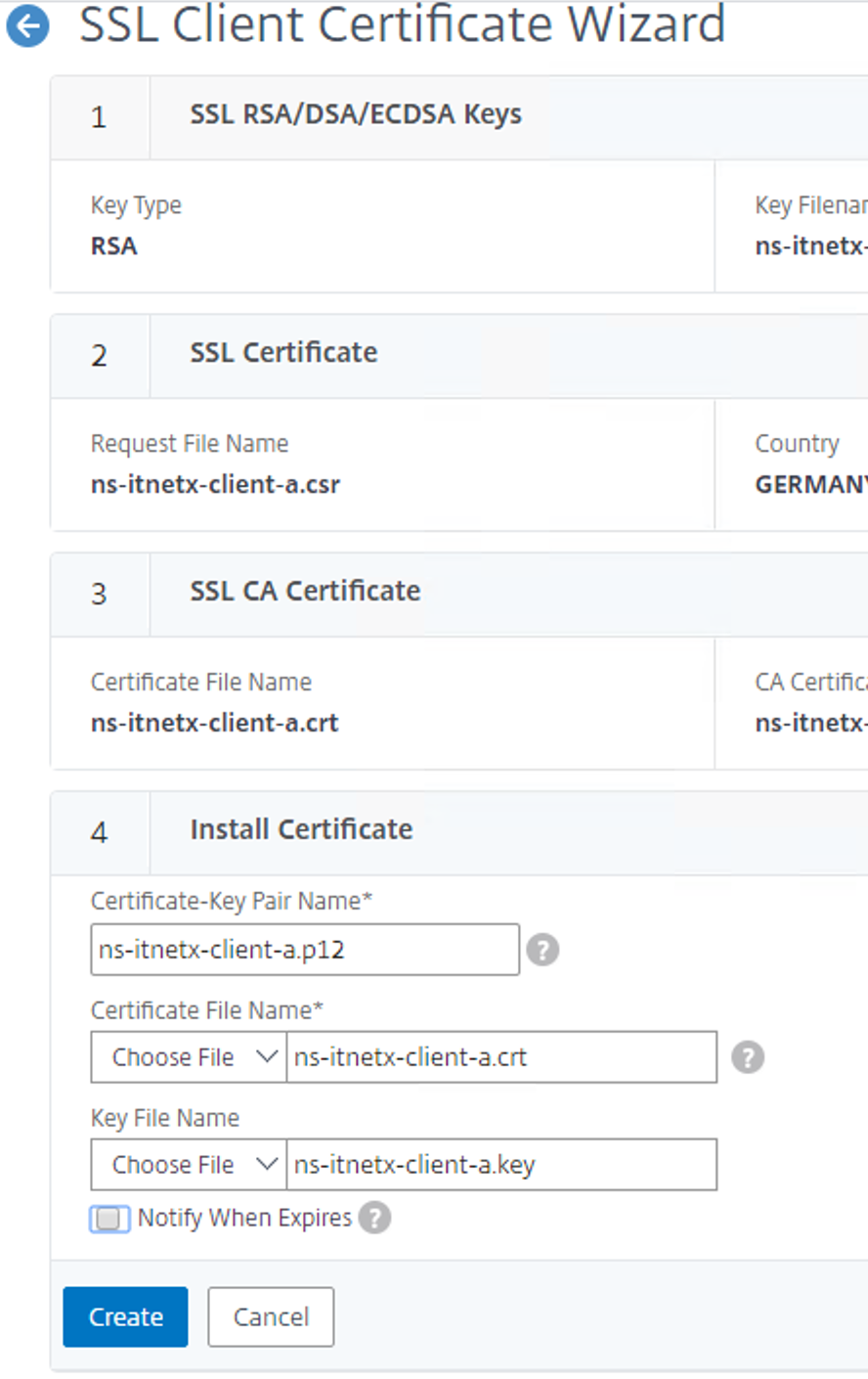Viewport: 868px width, 1379px height.
Task: Click the GERMANY country value
Action: point(810,485)
